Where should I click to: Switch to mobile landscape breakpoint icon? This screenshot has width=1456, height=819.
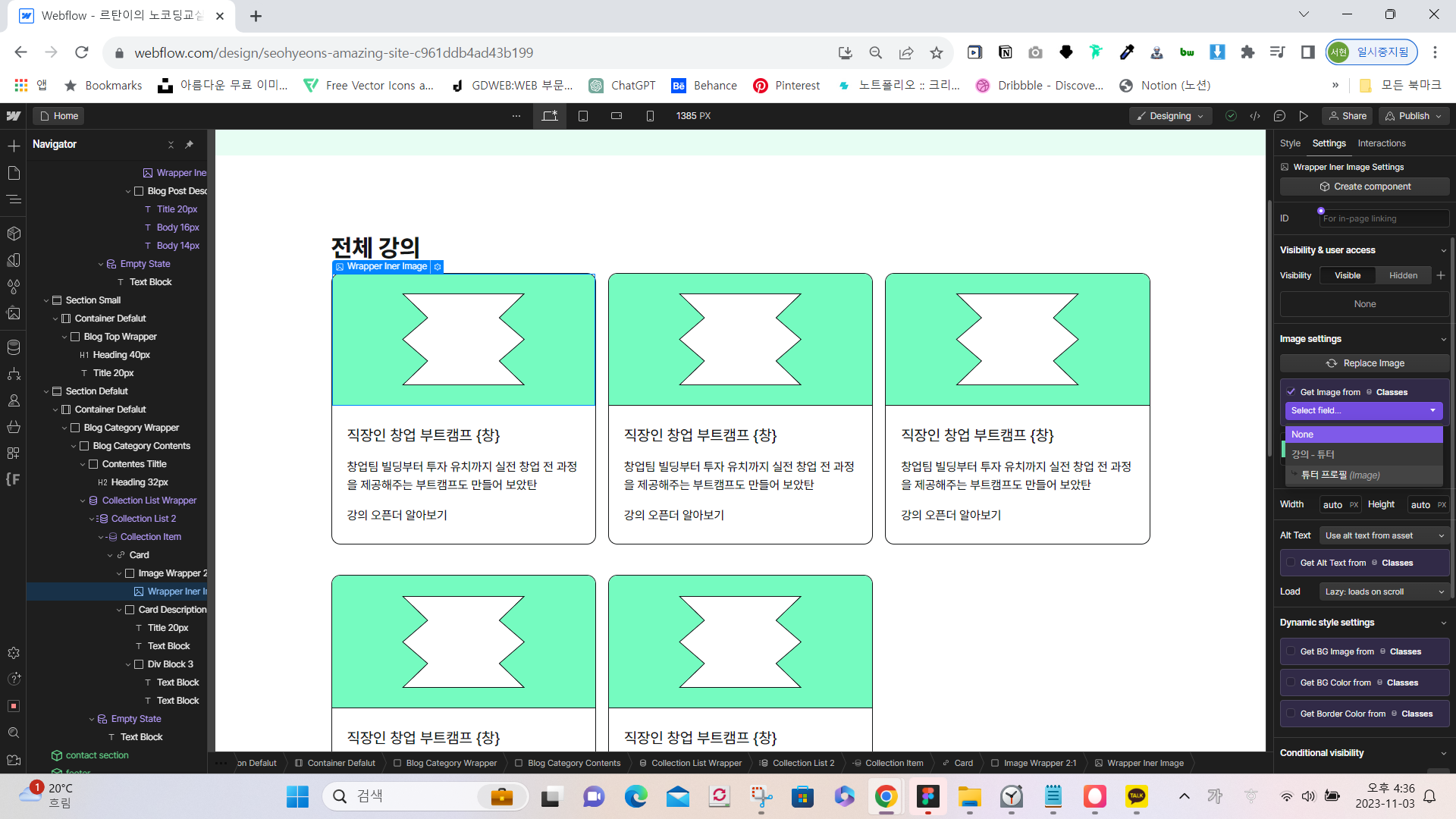tap(617, 116)
